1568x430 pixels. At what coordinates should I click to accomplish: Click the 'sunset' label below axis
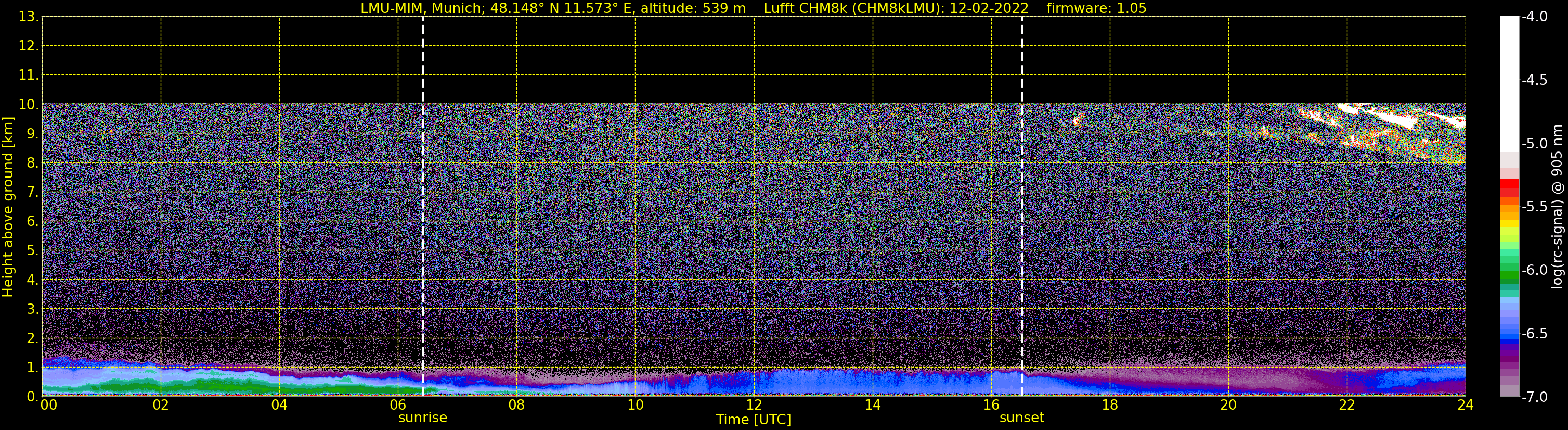(1021, 418)
